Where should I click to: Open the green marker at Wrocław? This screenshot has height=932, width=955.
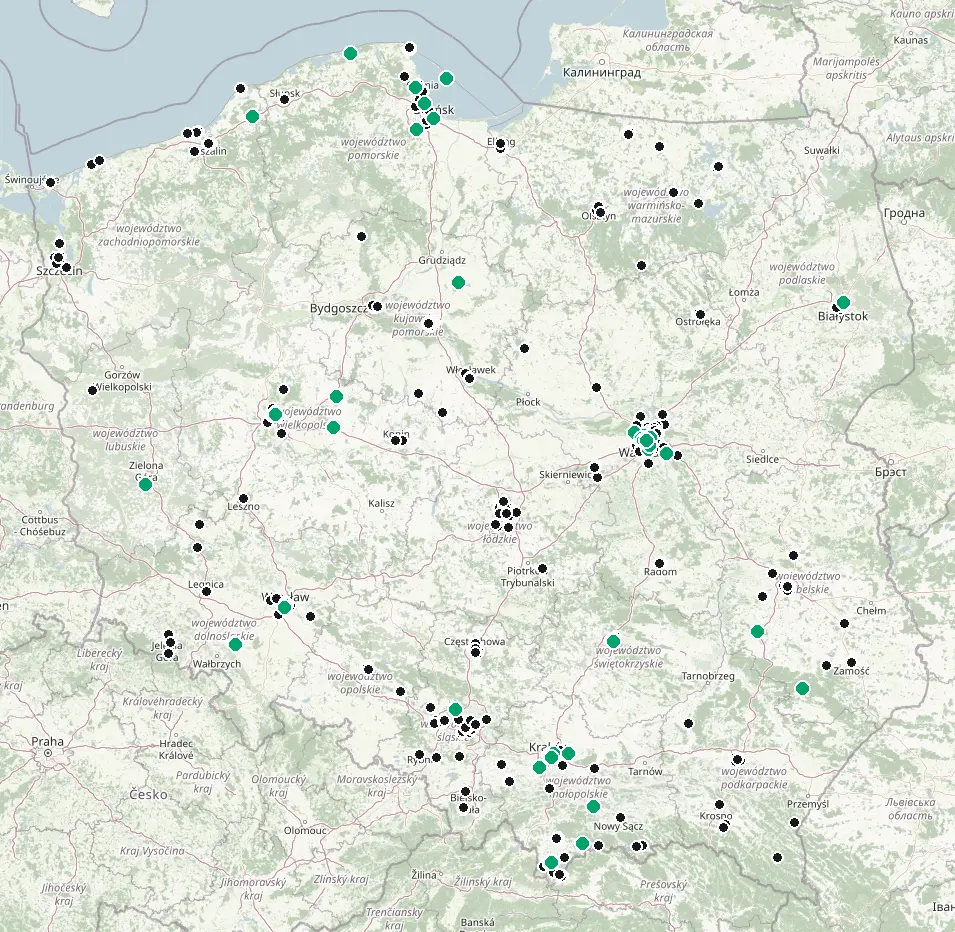284,607
